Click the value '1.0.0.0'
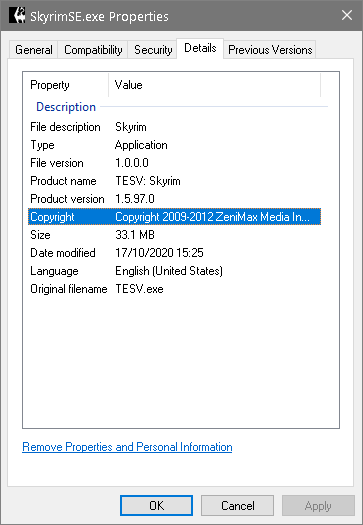This screenshot has height=525, width=363. 132,163
